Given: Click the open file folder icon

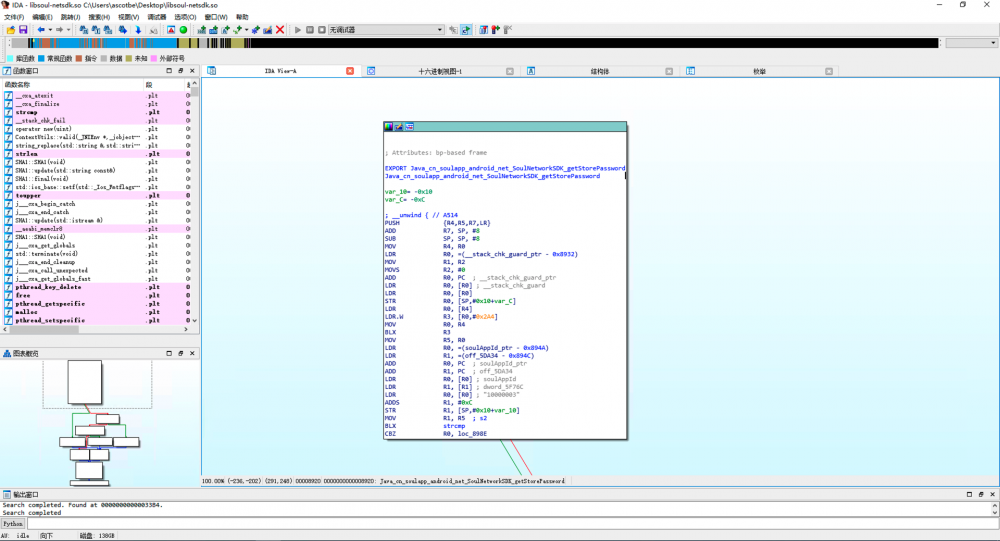Looking at the screenshot, I should point(10,30).
